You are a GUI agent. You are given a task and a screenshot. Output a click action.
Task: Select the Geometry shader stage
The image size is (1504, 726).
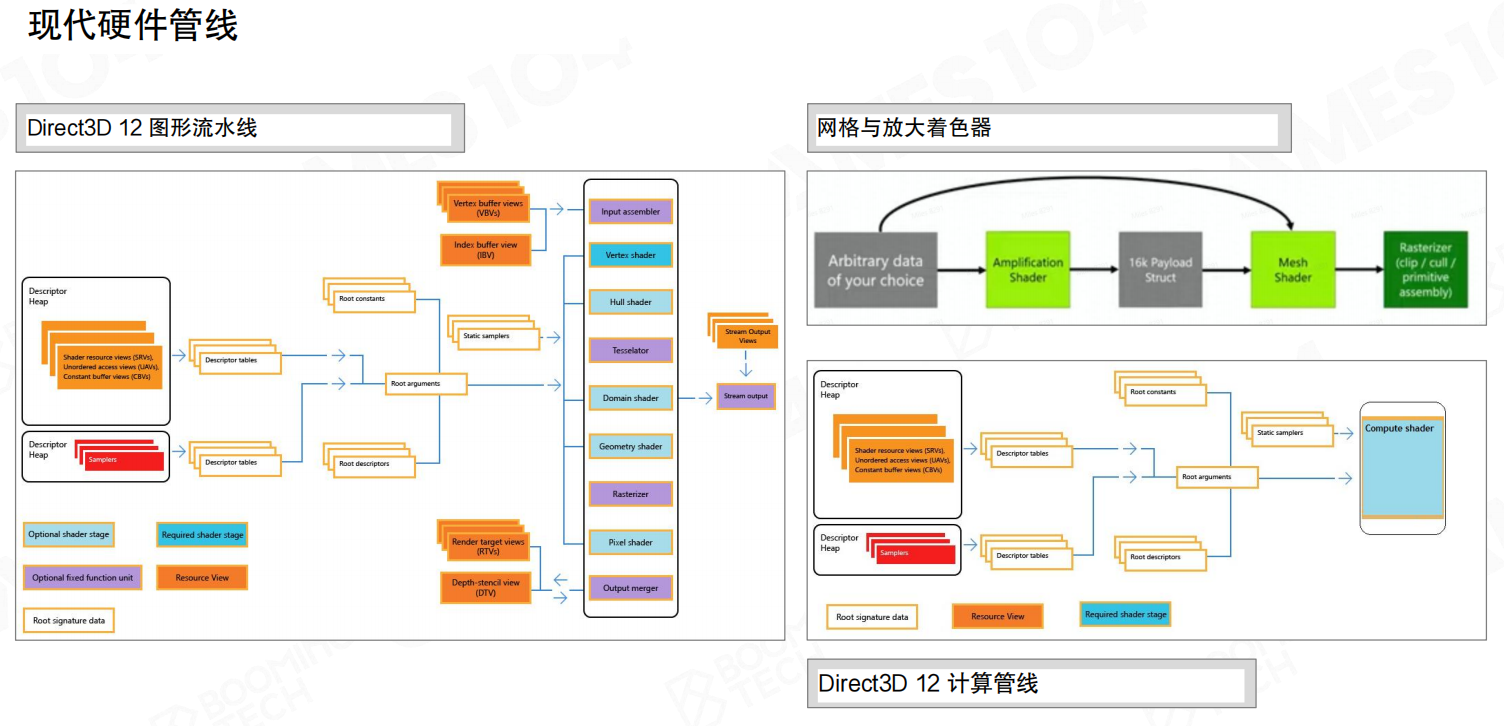tap(630, 446)
